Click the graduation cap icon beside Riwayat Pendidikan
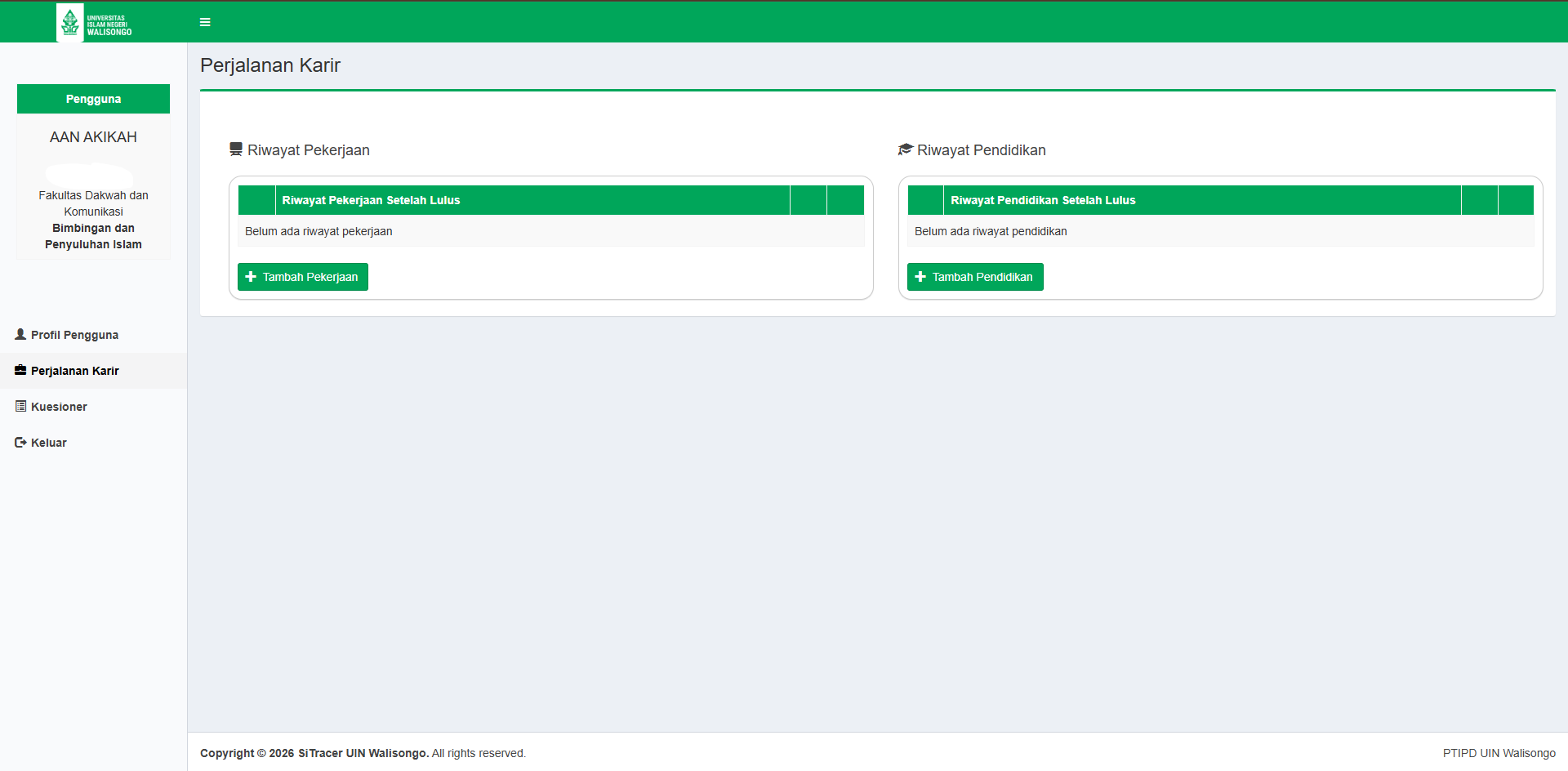 [905, 149]
